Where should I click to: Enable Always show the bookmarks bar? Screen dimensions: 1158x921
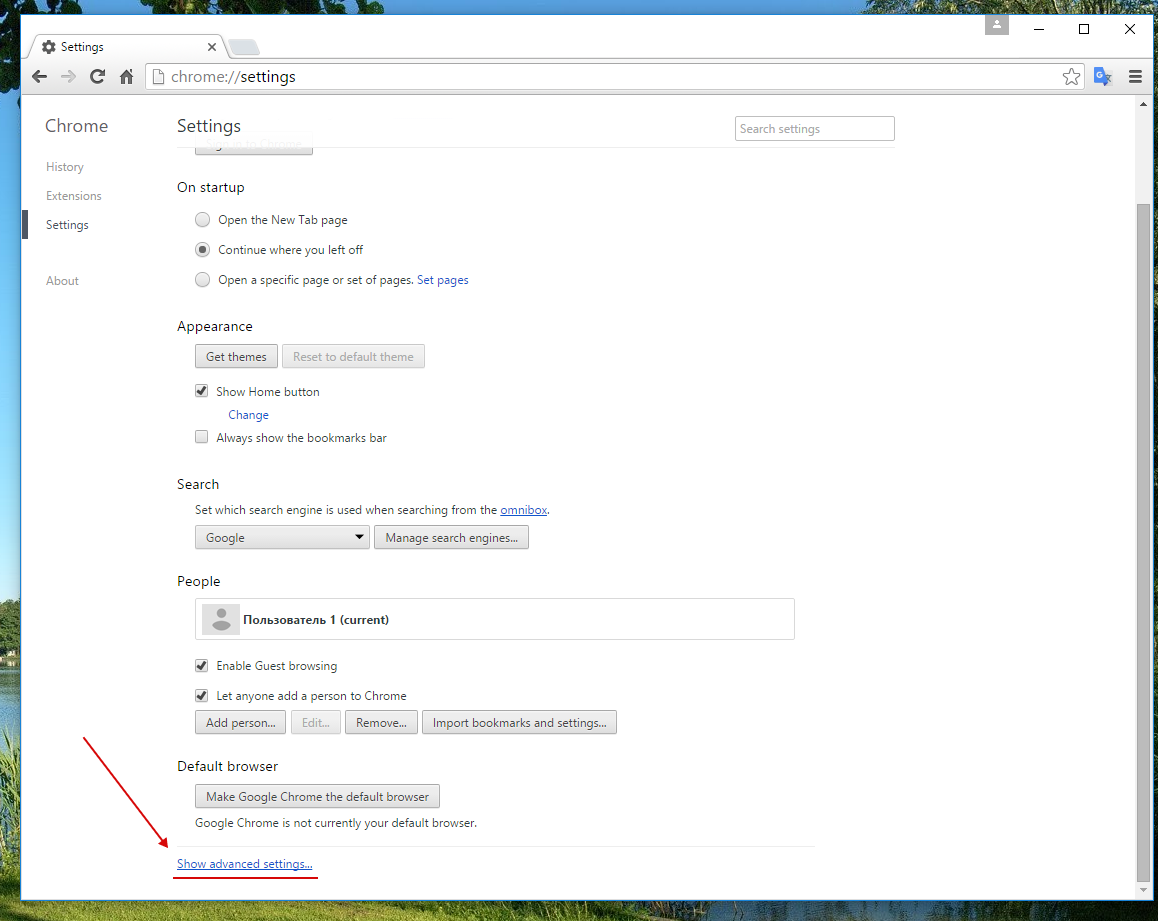[202, 438]
